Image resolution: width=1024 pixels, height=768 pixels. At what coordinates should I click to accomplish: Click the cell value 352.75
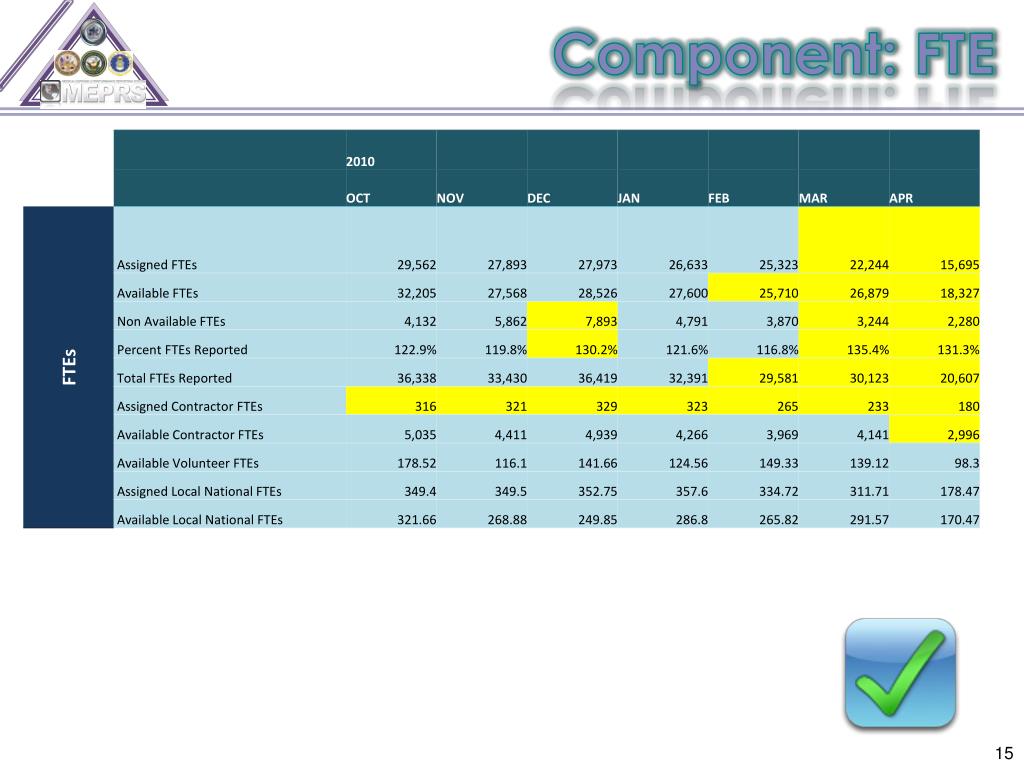pos(598,491)
